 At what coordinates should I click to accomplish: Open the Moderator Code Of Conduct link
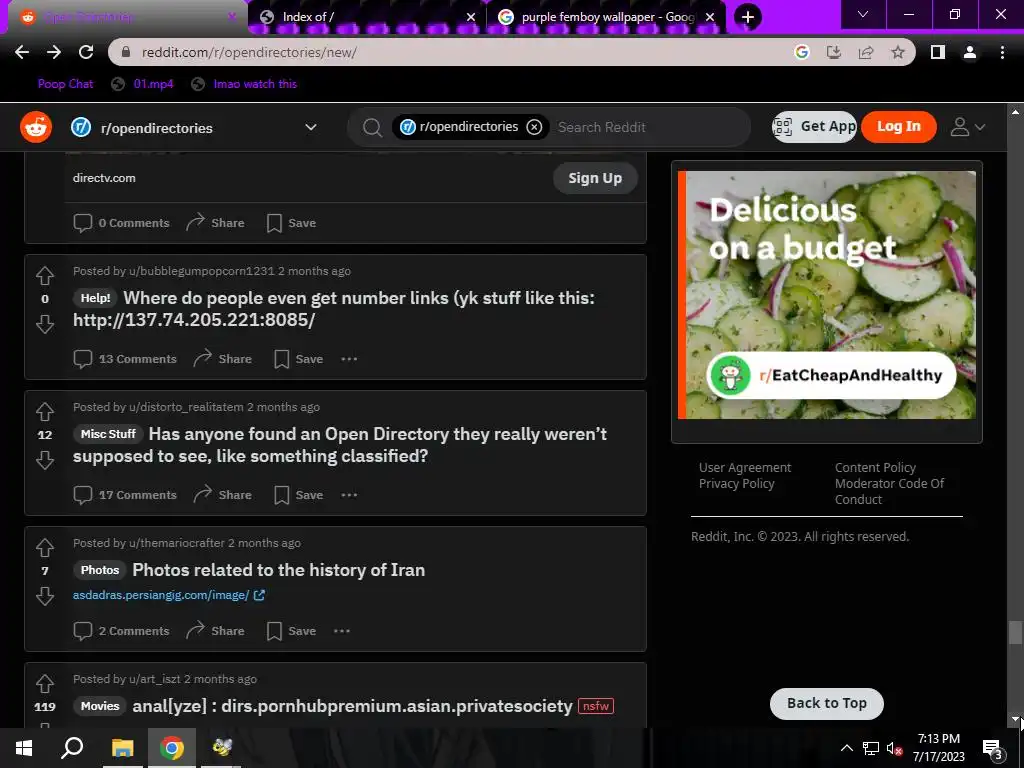pyautogui.click(x=889, y=491)
